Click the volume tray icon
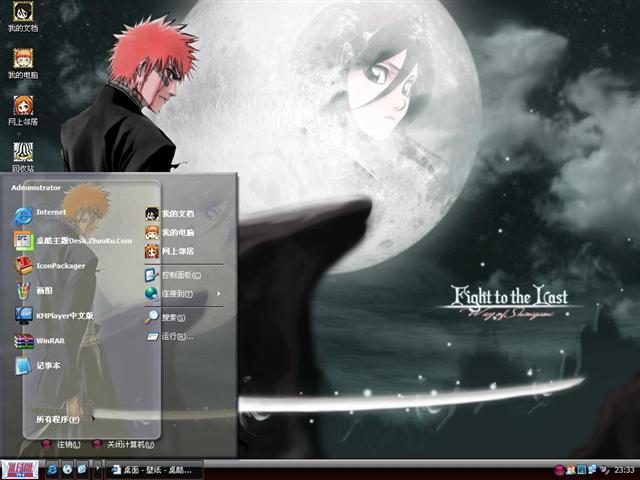Screen dimensions: 640x480 pyautogui.click(x=604, y=470)
